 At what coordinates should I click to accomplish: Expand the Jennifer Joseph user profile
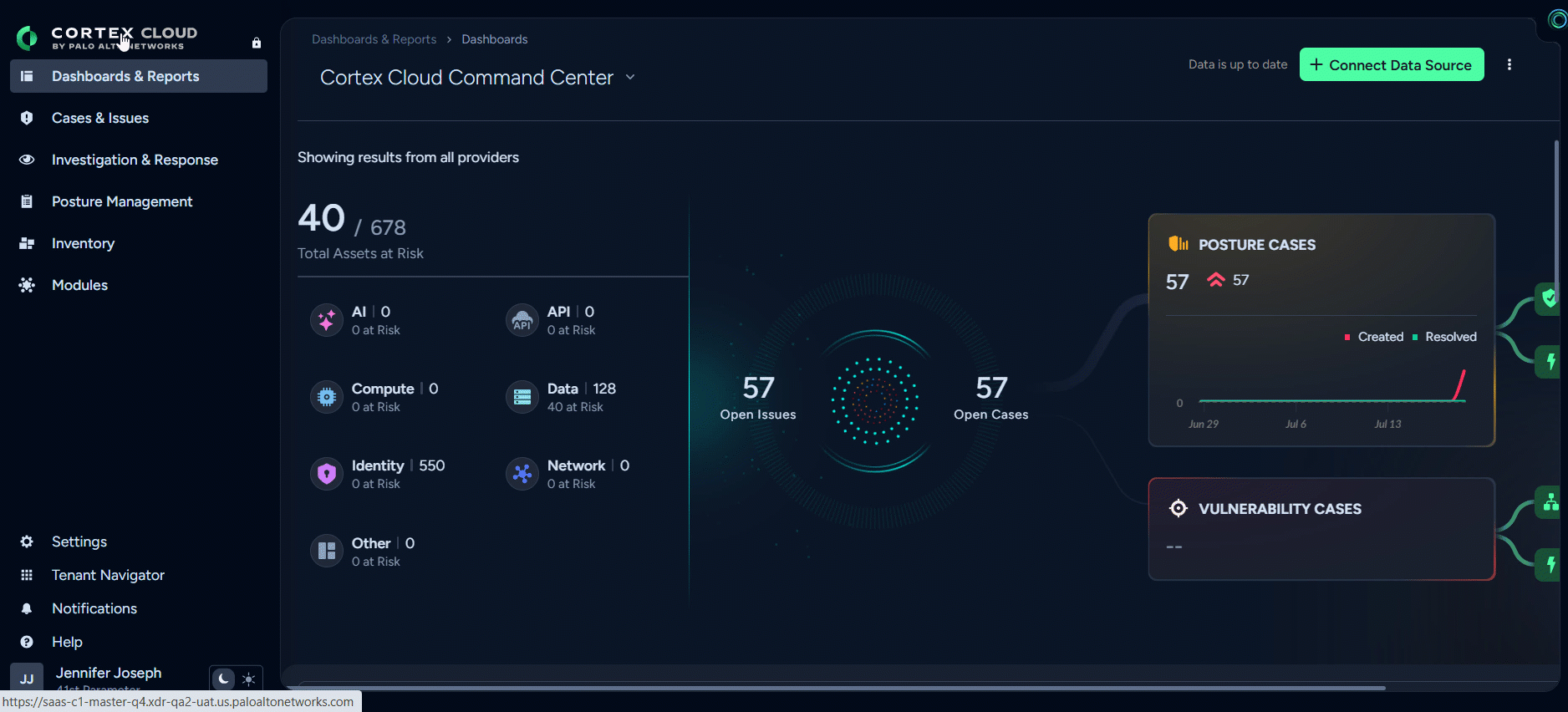109,673
